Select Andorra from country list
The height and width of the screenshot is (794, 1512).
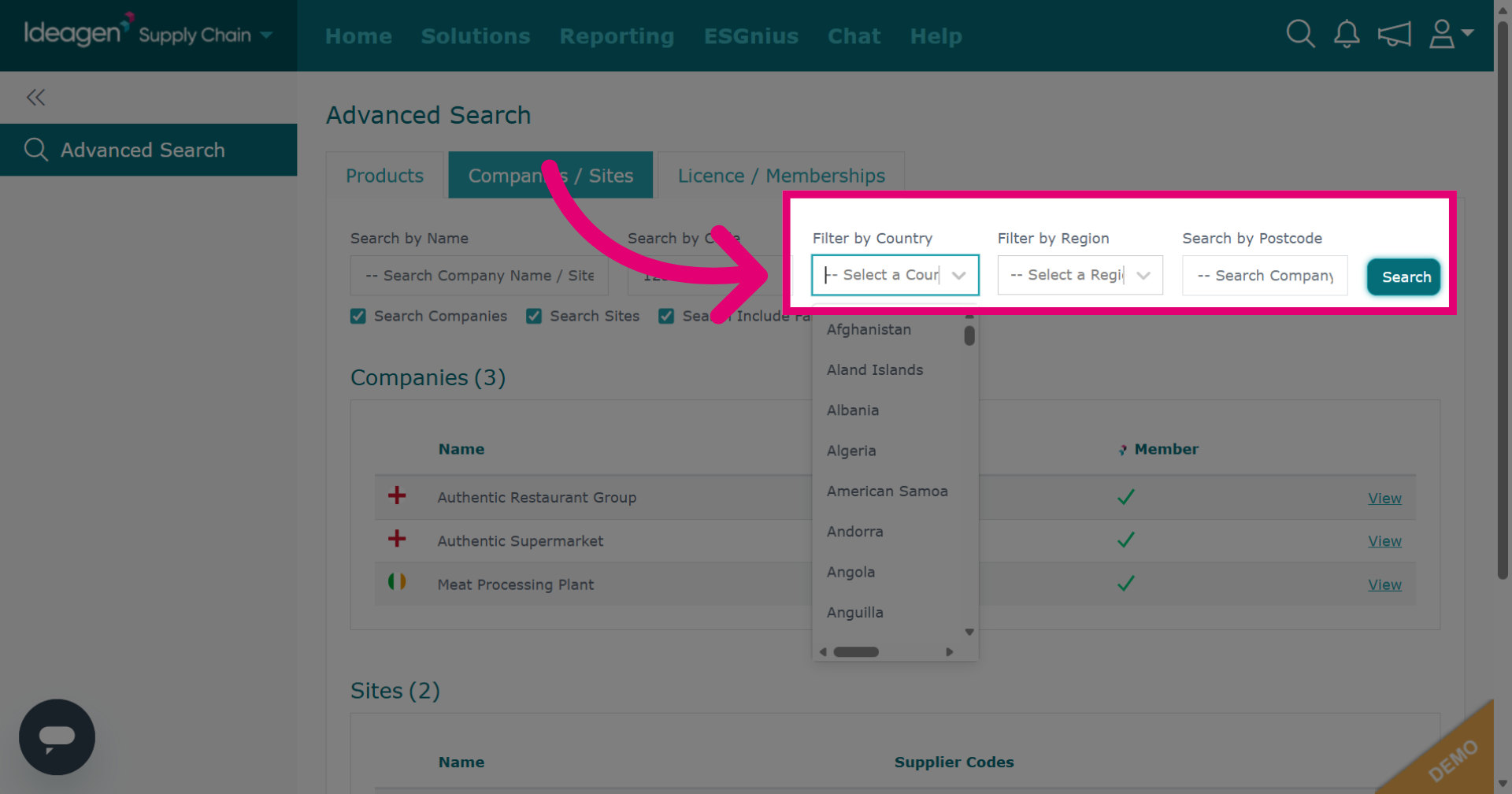tap(855, 532)
